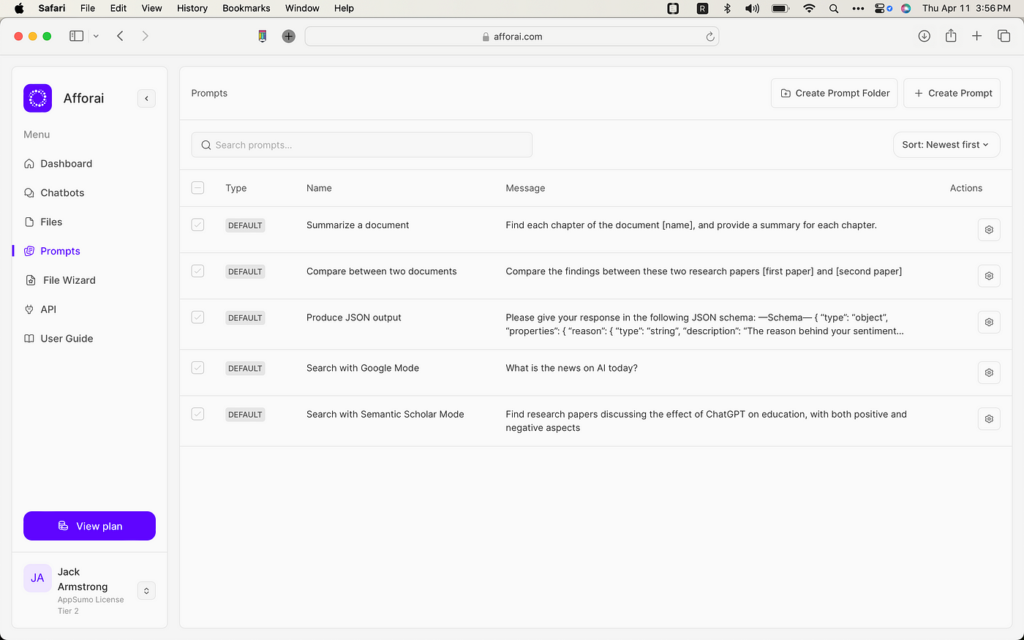The width and height of the screenshot is (1024, 640).
Task: Click the Create Prompt button
Action: click(x=951, y=92)
